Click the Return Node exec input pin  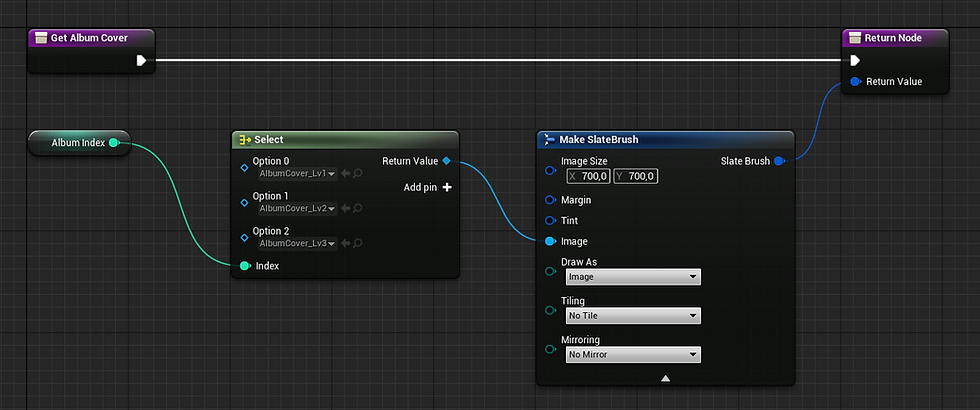tap(855, 60)
